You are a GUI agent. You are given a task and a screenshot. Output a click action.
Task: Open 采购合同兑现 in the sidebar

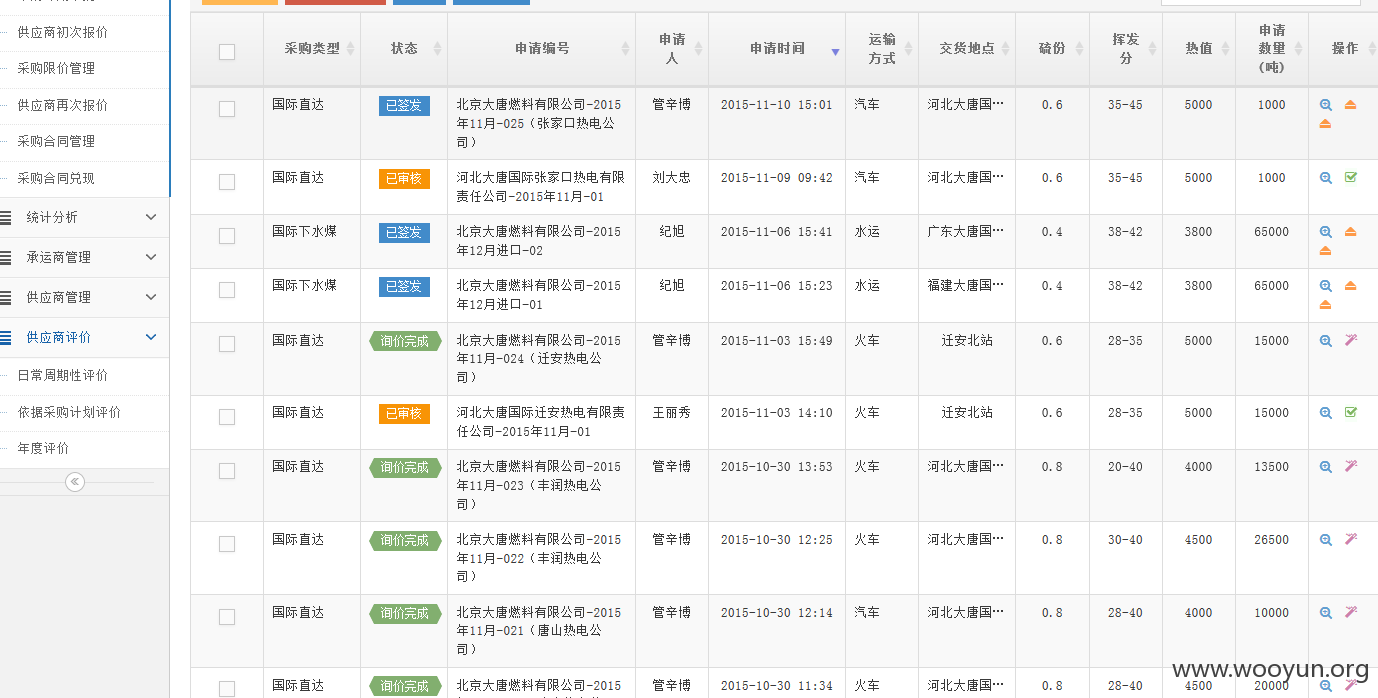(x=56, y=178)
